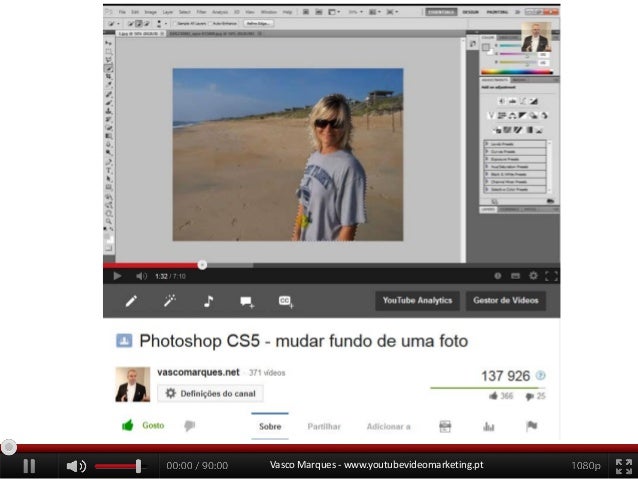
Task: Select the Move tool in Photoshop toolbar
Action: tap(109, 43)
